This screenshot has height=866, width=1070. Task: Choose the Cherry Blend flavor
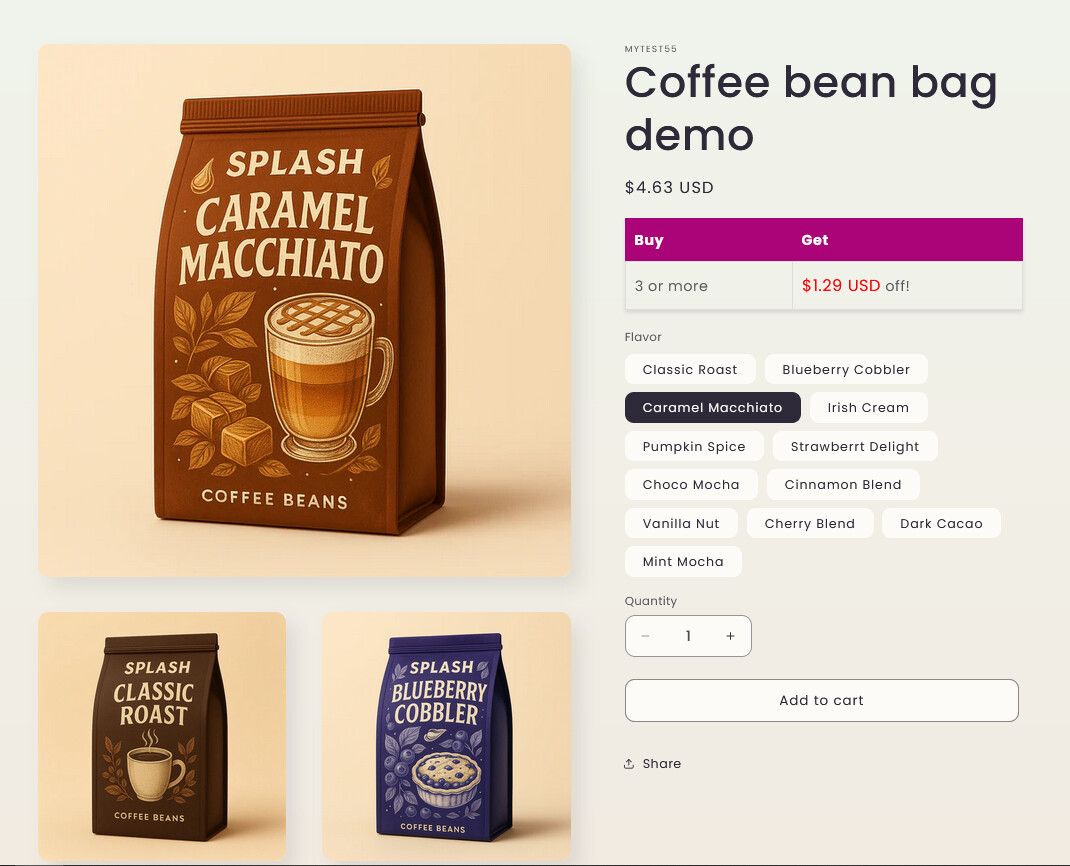tap(810, 523)
